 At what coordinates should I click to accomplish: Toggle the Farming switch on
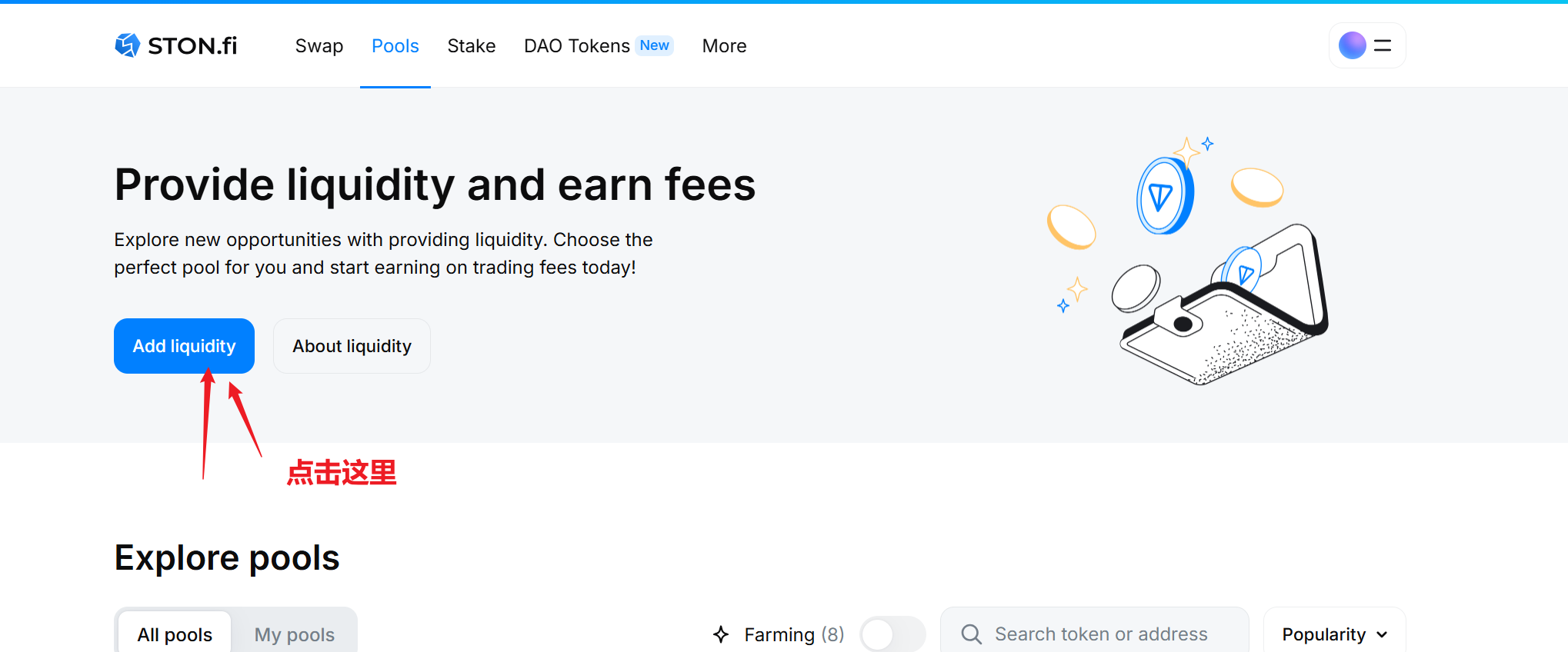coord(892,634)
